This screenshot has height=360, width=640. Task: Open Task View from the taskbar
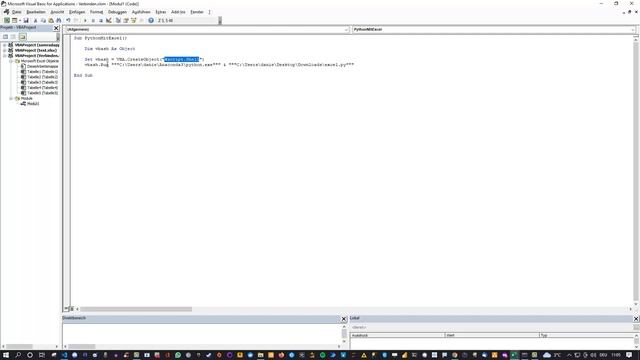tap(42, 355)
